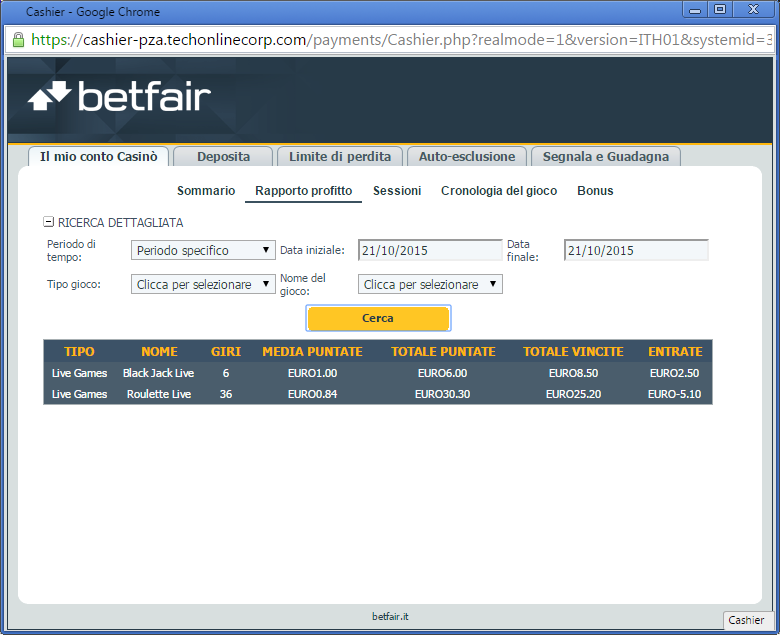Click the TOTALE PUNTATE column header
Viewport: 780px width, 635px height.
pos(443,352)
